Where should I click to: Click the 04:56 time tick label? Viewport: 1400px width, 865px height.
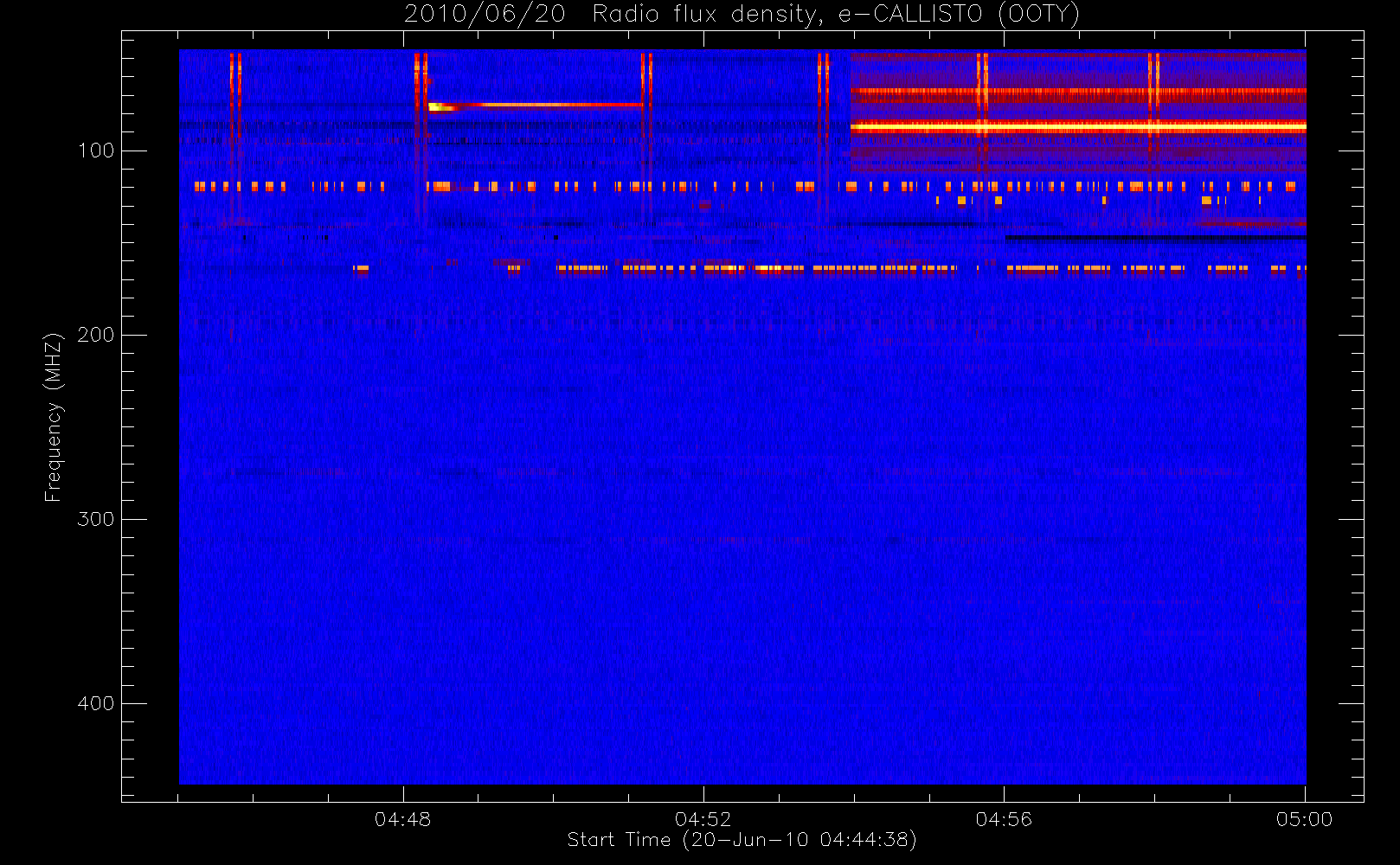click(x=1004, y=819)
